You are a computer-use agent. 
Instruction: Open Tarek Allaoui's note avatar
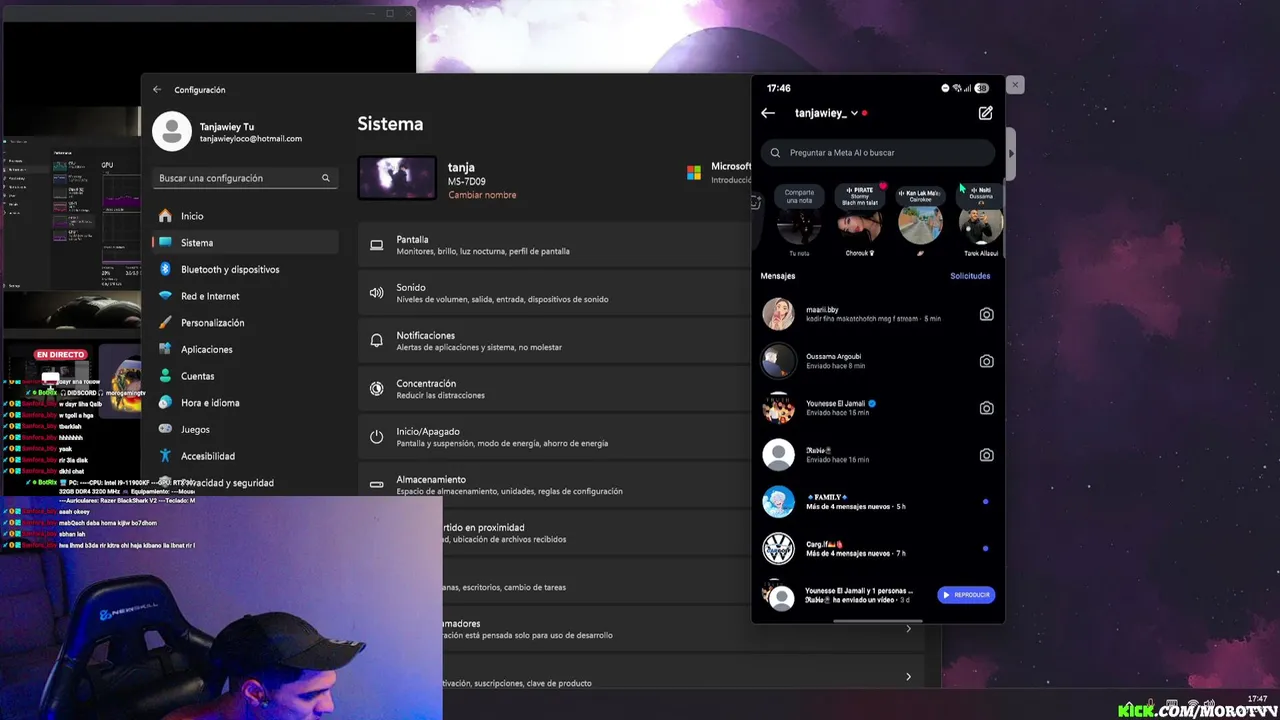click(x=980, y=224)
